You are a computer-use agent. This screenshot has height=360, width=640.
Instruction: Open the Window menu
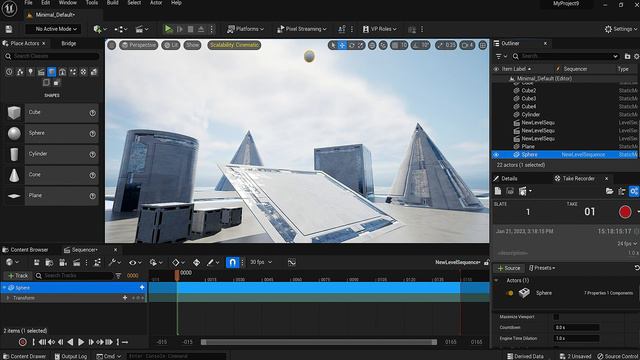pyautogui.click(x=68, y=3)
